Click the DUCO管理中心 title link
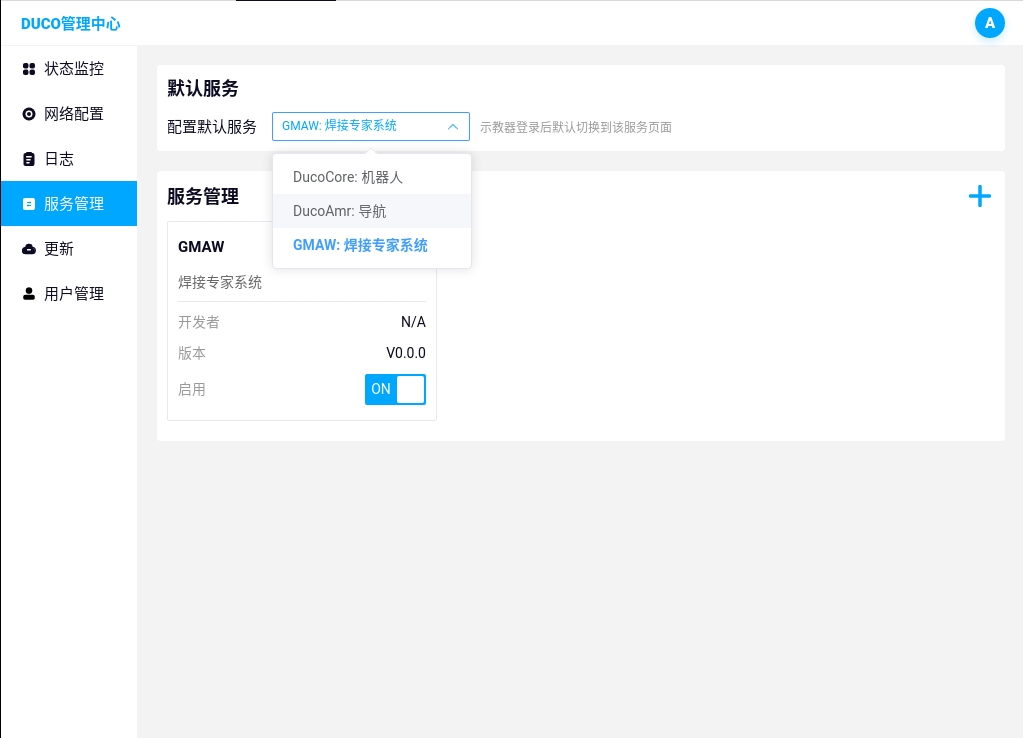This screenshot has width=1023, height=738. click(70, 23)
